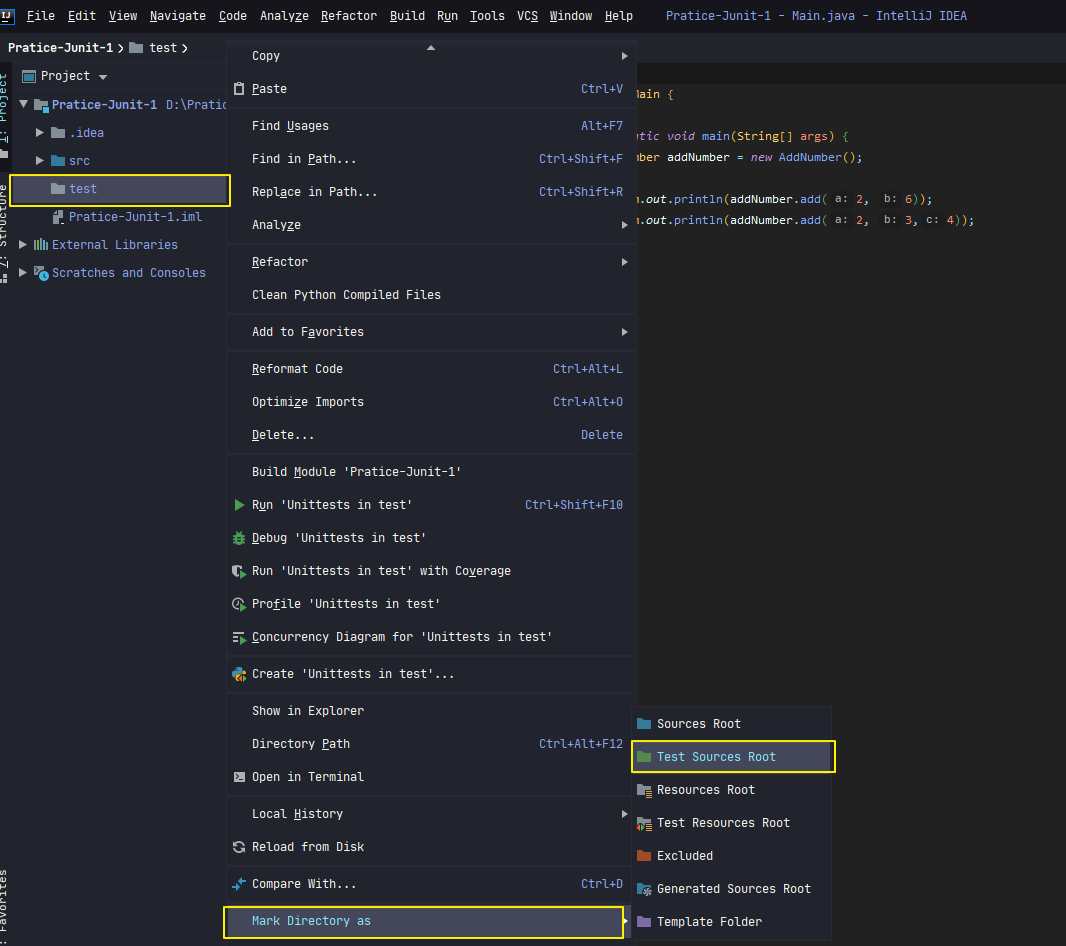Click the orange Excluded folder icon

coord(644,856)
